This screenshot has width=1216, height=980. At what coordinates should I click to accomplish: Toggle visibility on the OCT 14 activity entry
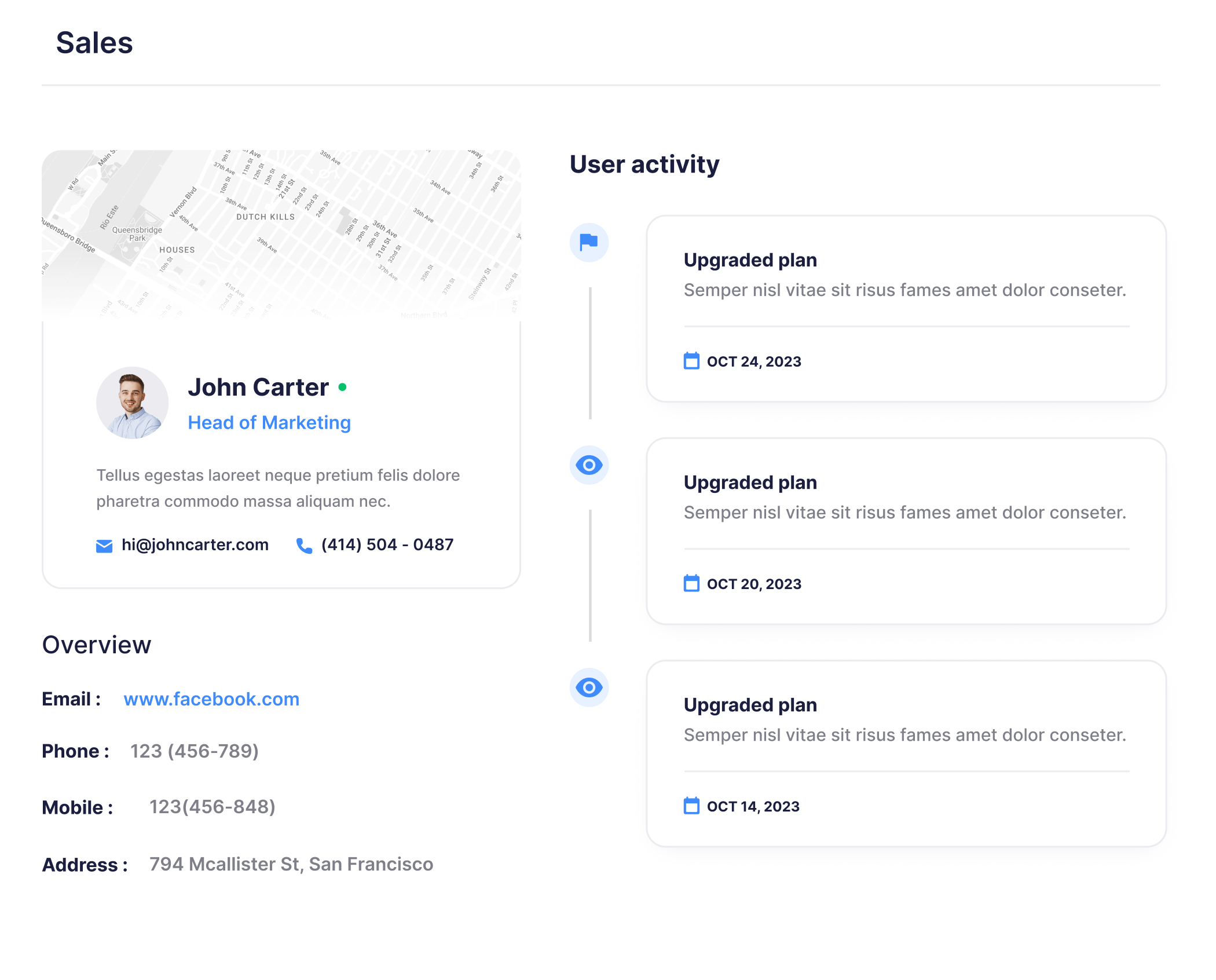(x=588, y=688)
